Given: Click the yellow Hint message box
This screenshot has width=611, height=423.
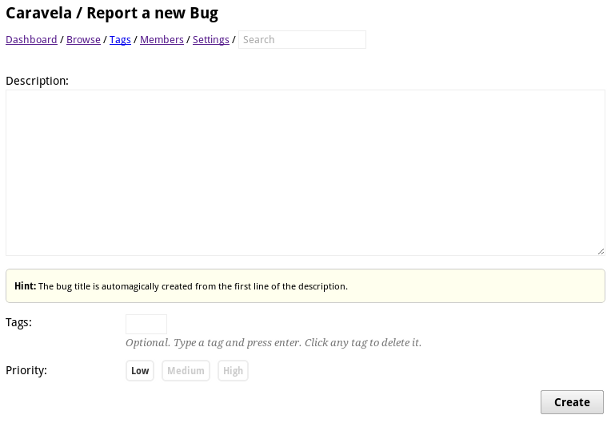Looking at the screenshot, I should (x=305, y=286).
